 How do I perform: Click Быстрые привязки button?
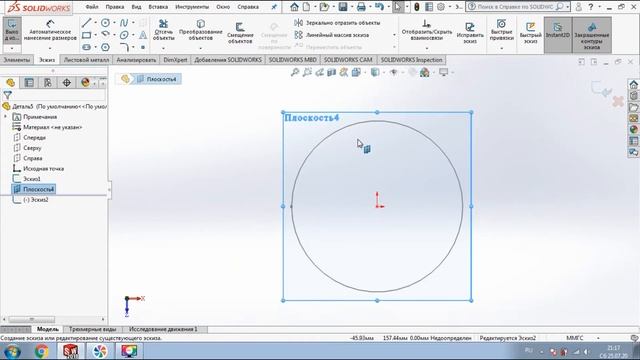click(x=501, y=30)
